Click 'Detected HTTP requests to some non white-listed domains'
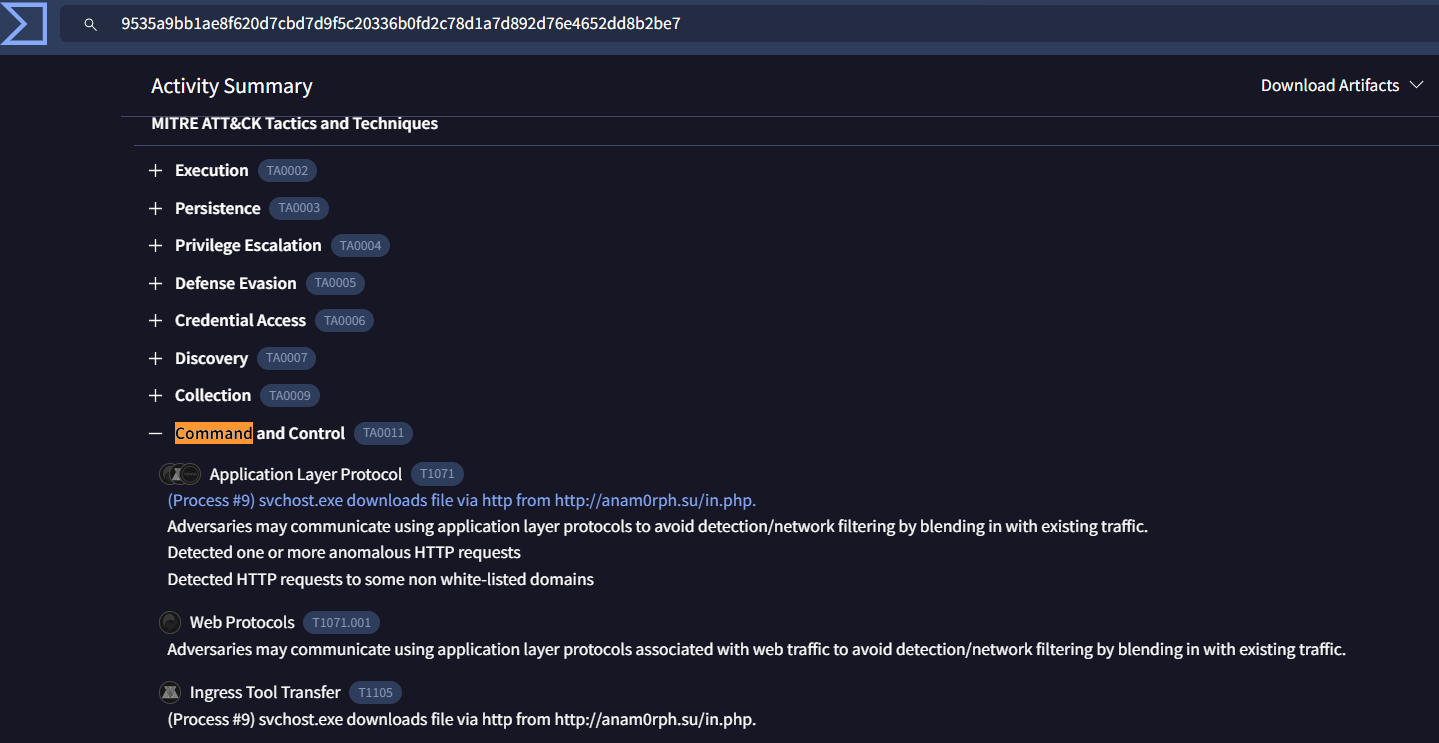Screen dimensions: 1439x743 (380, 579)
